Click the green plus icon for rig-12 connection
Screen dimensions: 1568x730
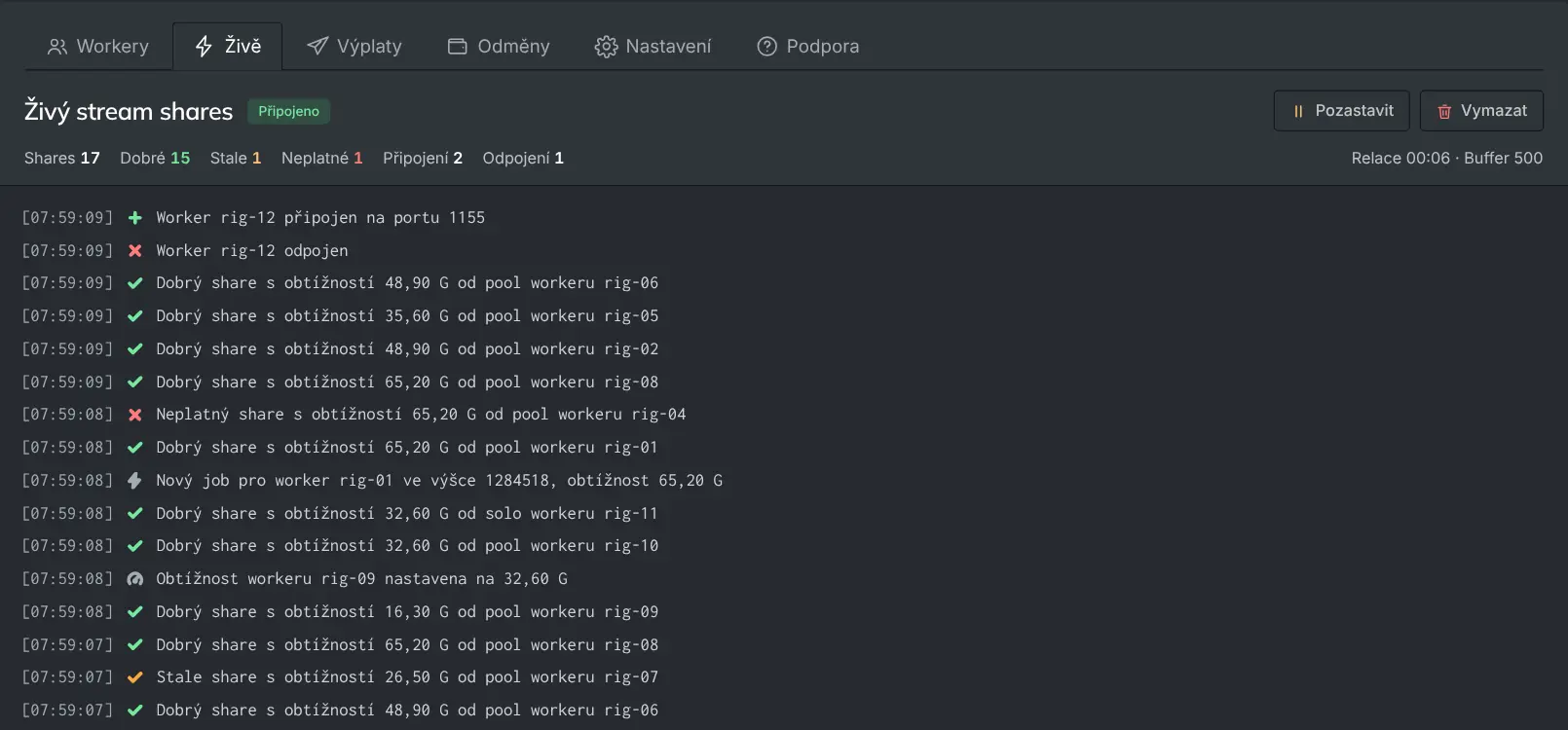[135, 218]
